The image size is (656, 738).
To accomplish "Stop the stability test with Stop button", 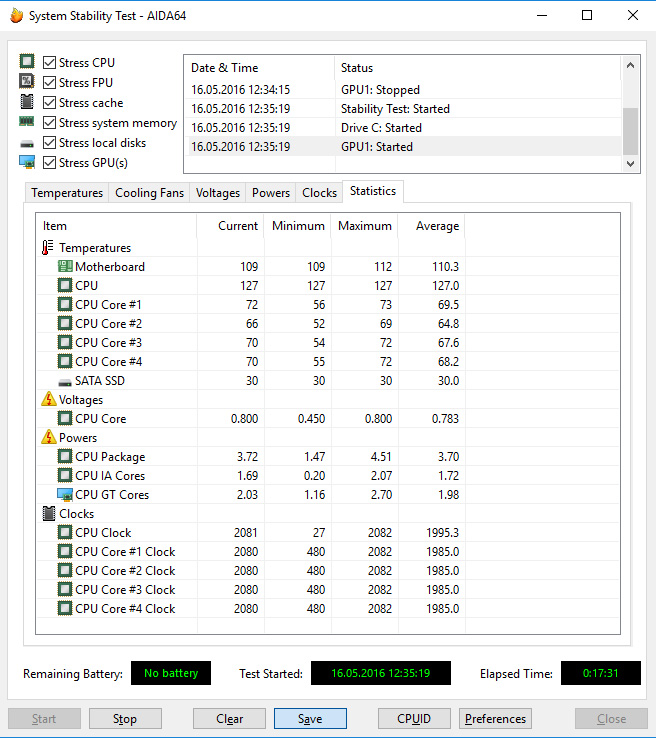I will tap(125, 719).
